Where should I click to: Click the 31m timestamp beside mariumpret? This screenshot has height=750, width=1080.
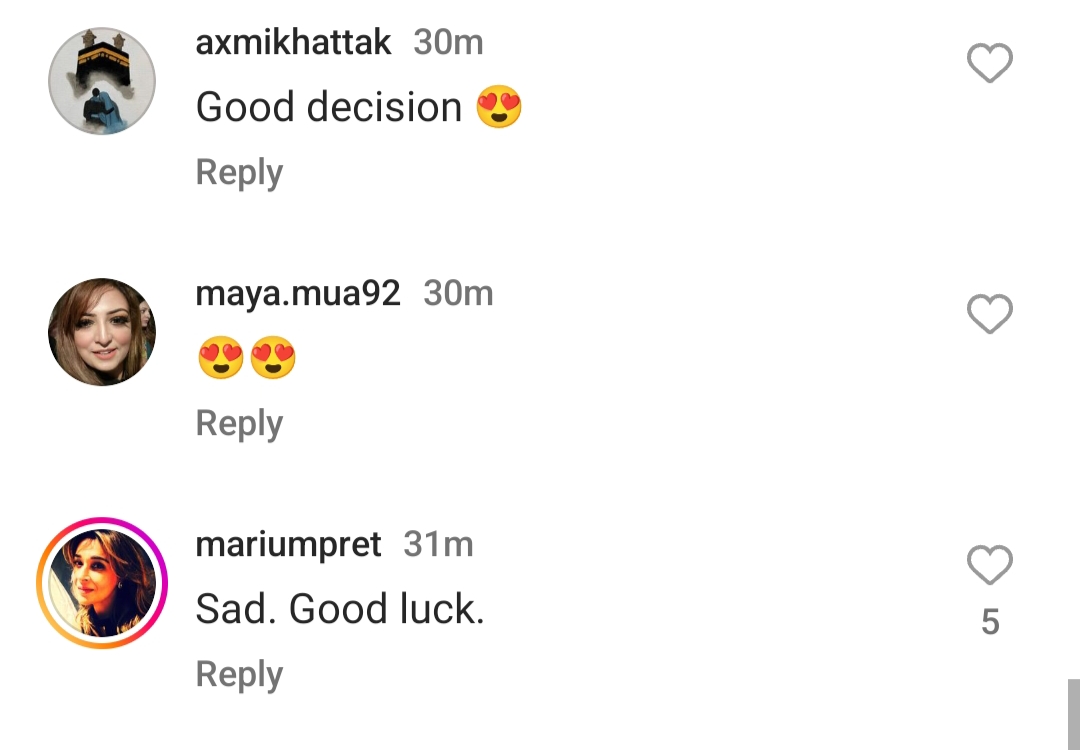click(x=438, y=545)
